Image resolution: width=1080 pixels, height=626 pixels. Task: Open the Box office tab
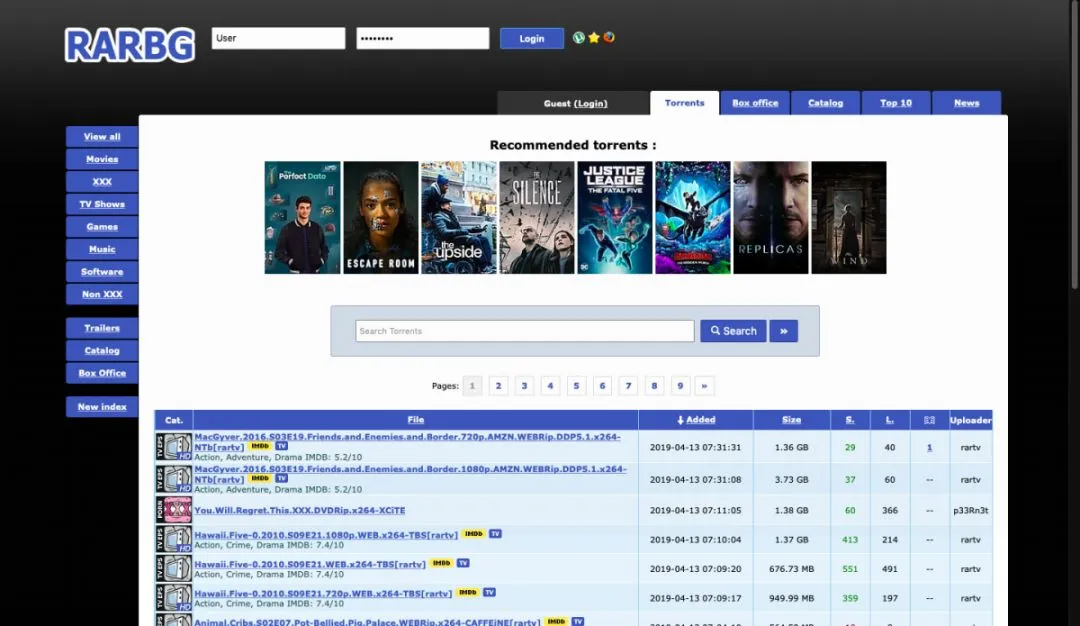755,103
